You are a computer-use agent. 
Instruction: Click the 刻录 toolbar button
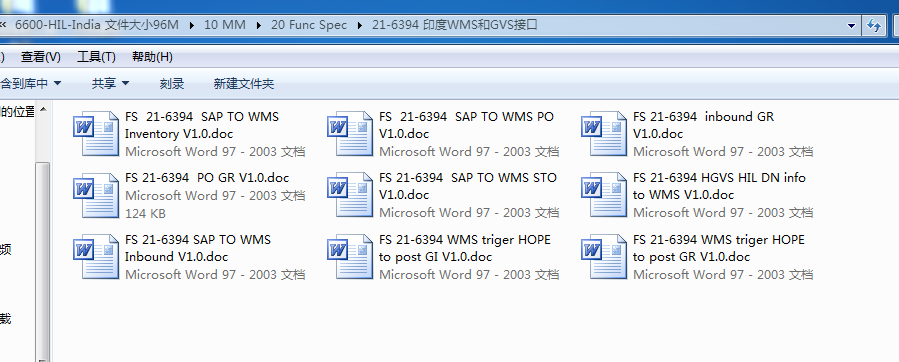point(171,84)
